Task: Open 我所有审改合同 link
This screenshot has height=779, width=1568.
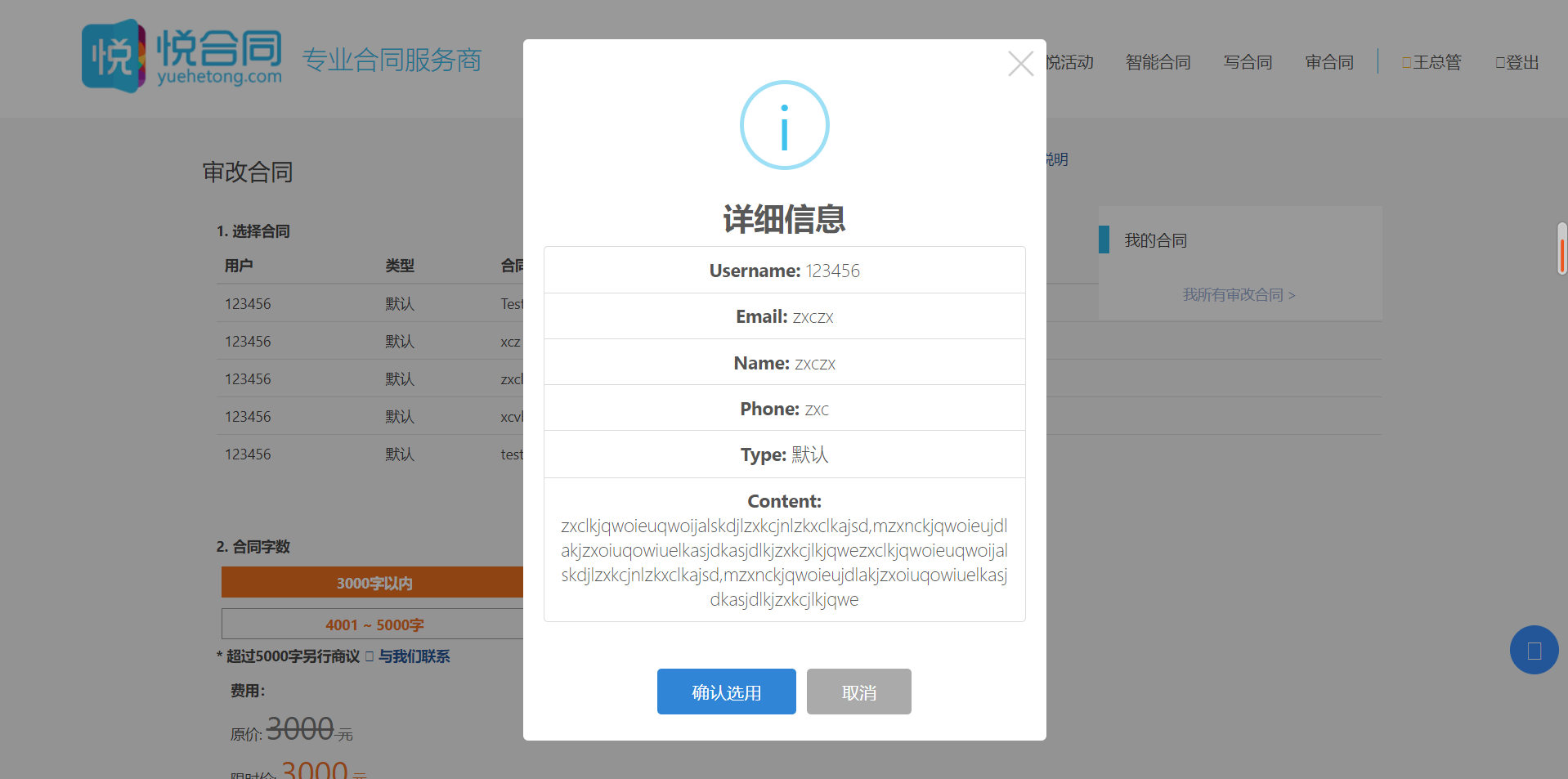Action: point(1239,294)
